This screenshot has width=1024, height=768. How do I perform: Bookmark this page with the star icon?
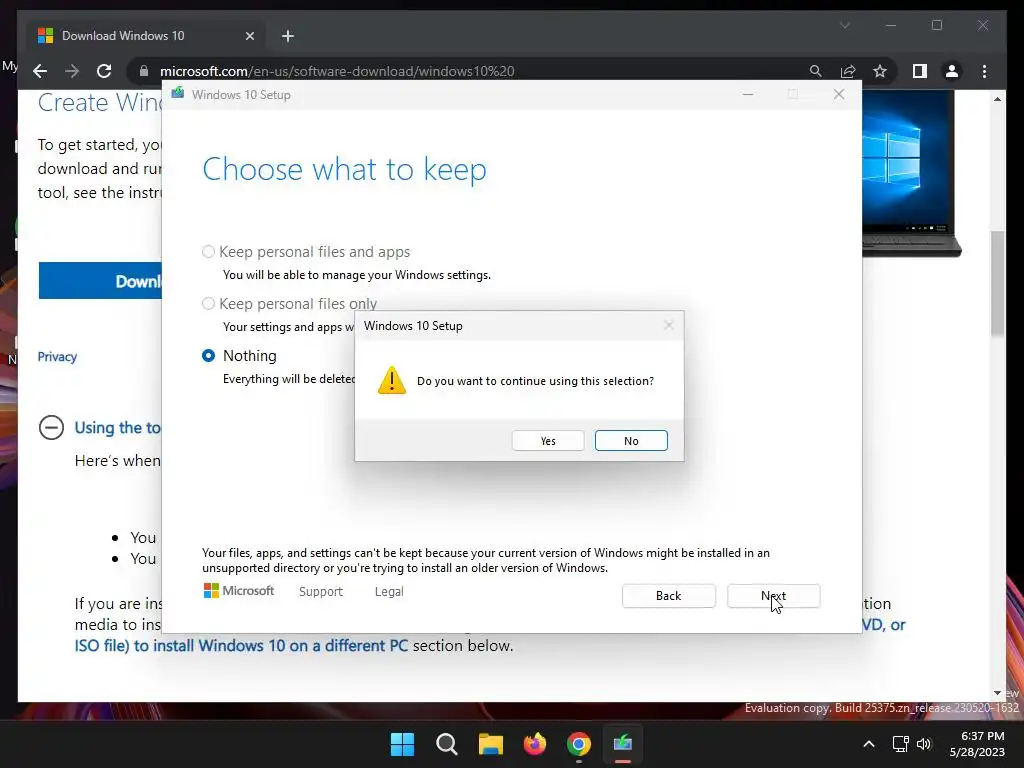click(880, 71)
